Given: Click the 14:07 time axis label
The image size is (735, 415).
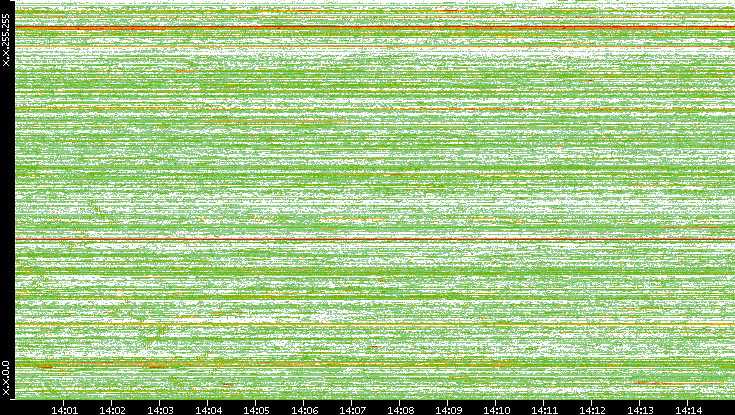Looking at the screenshot, I should (x=352, y=410).
